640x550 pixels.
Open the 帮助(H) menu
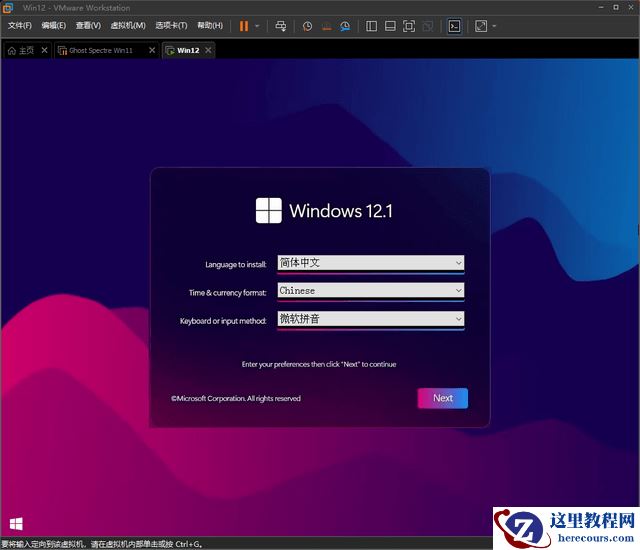pos(210,25)
